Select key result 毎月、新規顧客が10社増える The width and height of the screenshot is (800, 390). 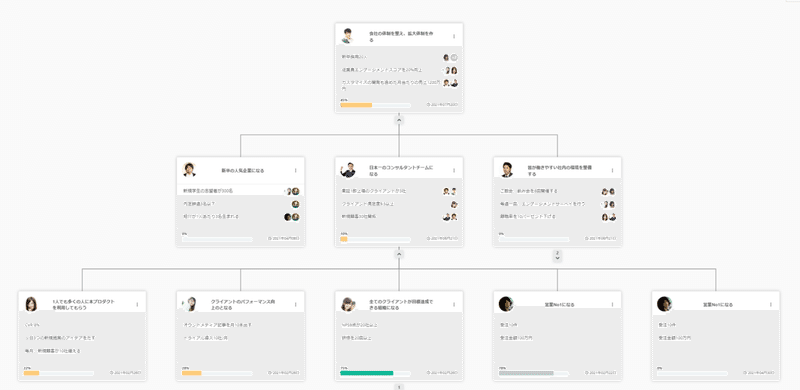coord(53,351)
